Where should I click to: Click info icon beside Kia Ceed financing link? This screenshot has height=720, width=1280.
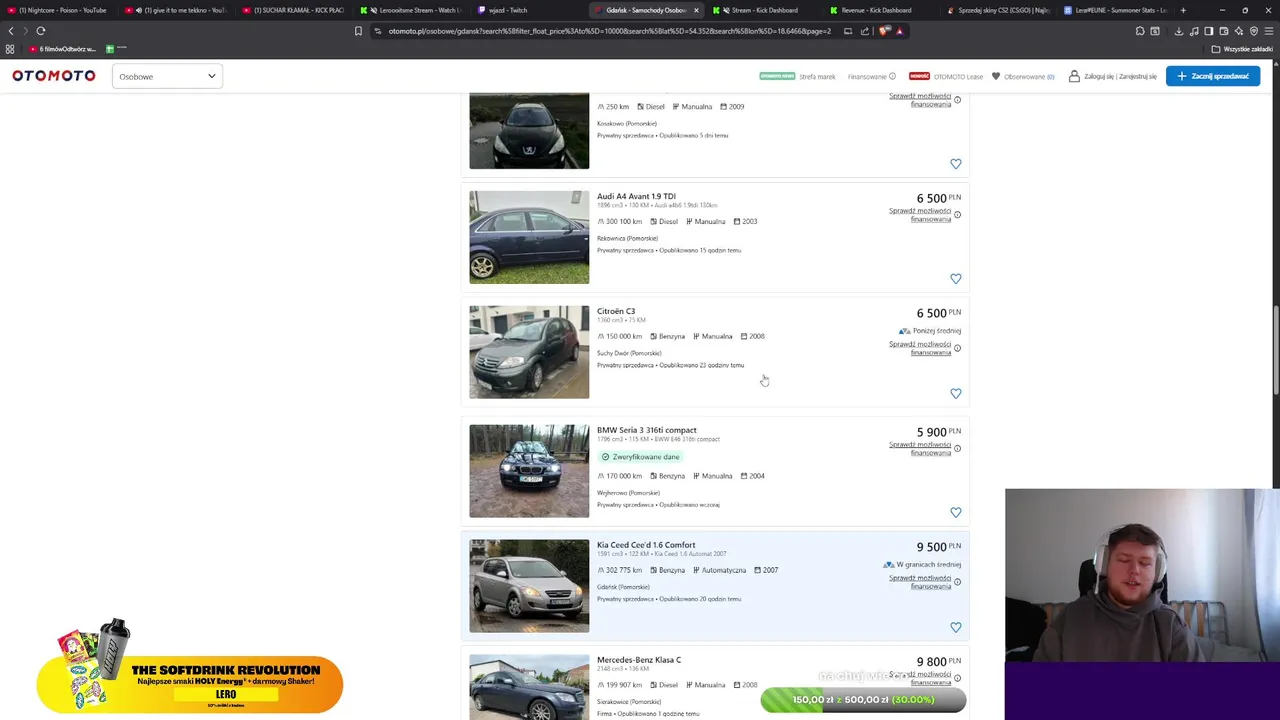point(957,582)
